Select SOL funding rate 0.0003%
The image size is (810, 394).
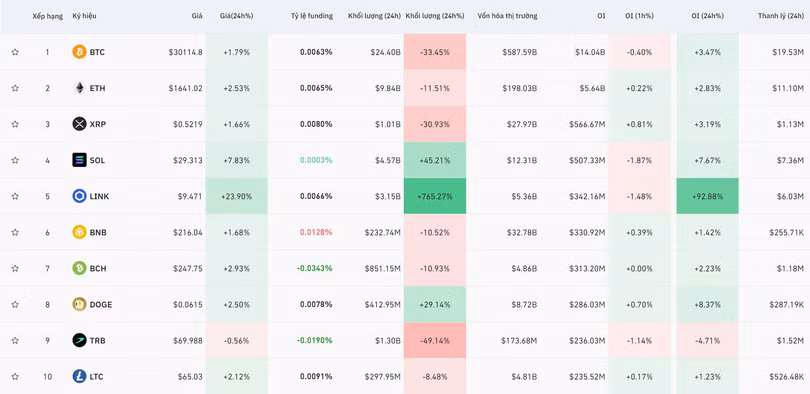click(x=316, y=160)
